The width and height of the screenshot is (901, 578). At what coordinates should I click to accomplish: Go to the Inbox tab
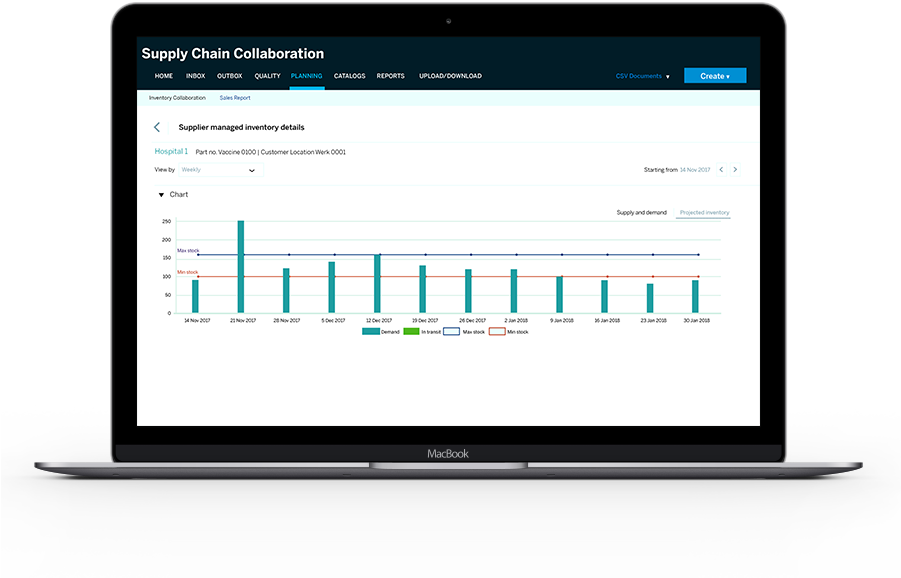195,76
